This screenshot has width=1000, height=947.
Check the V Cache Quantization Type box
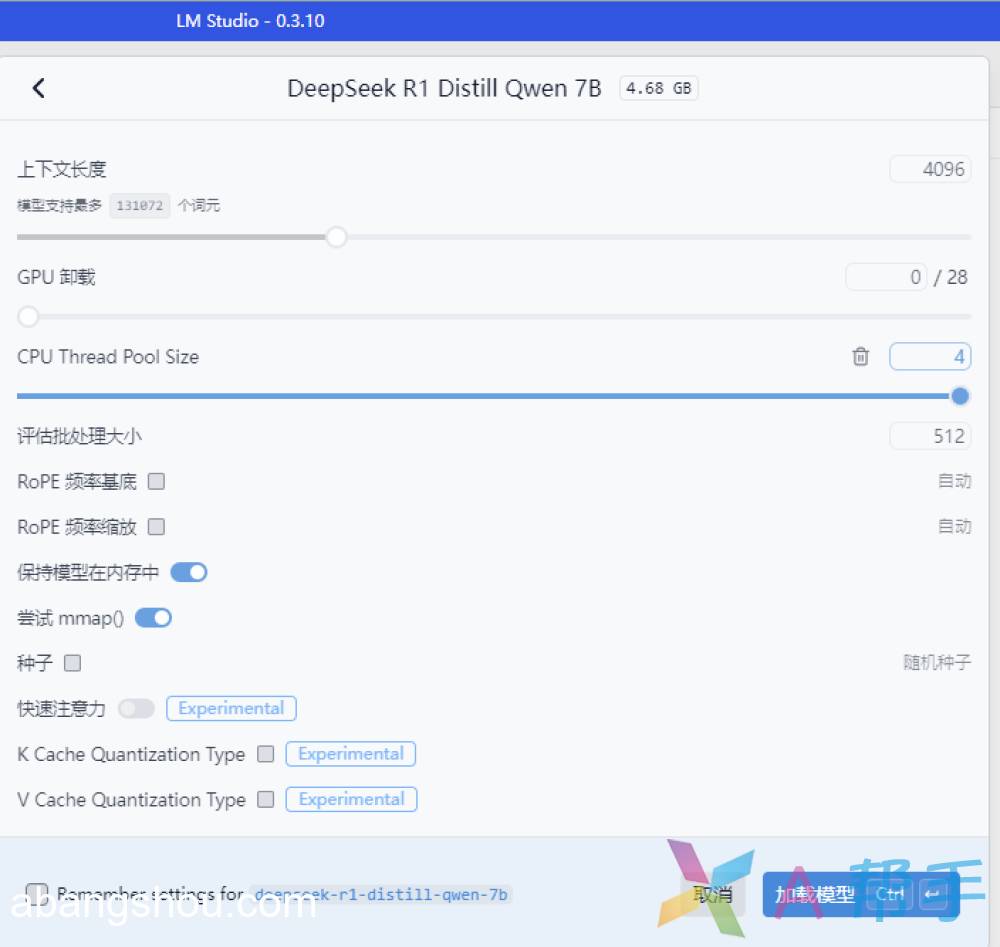[265, 799]
